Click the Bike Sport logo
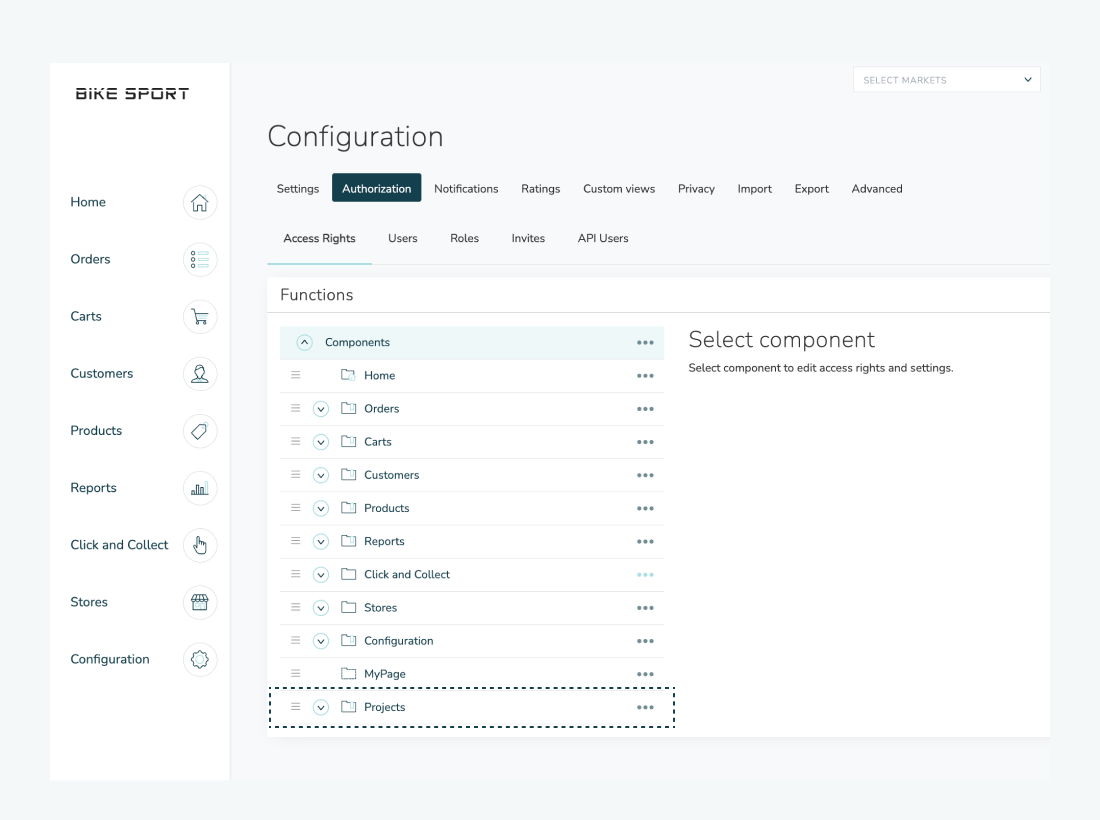 132,94
